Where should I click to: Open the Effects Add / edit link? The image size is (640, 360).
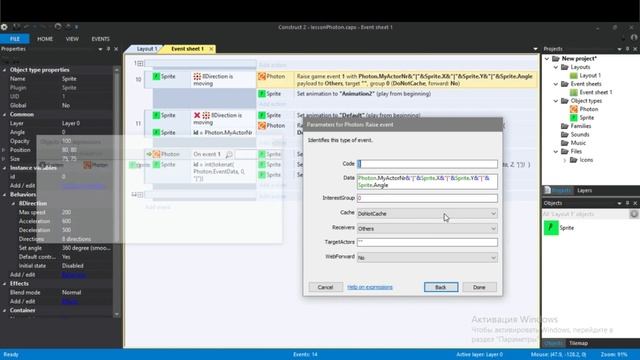70,302
